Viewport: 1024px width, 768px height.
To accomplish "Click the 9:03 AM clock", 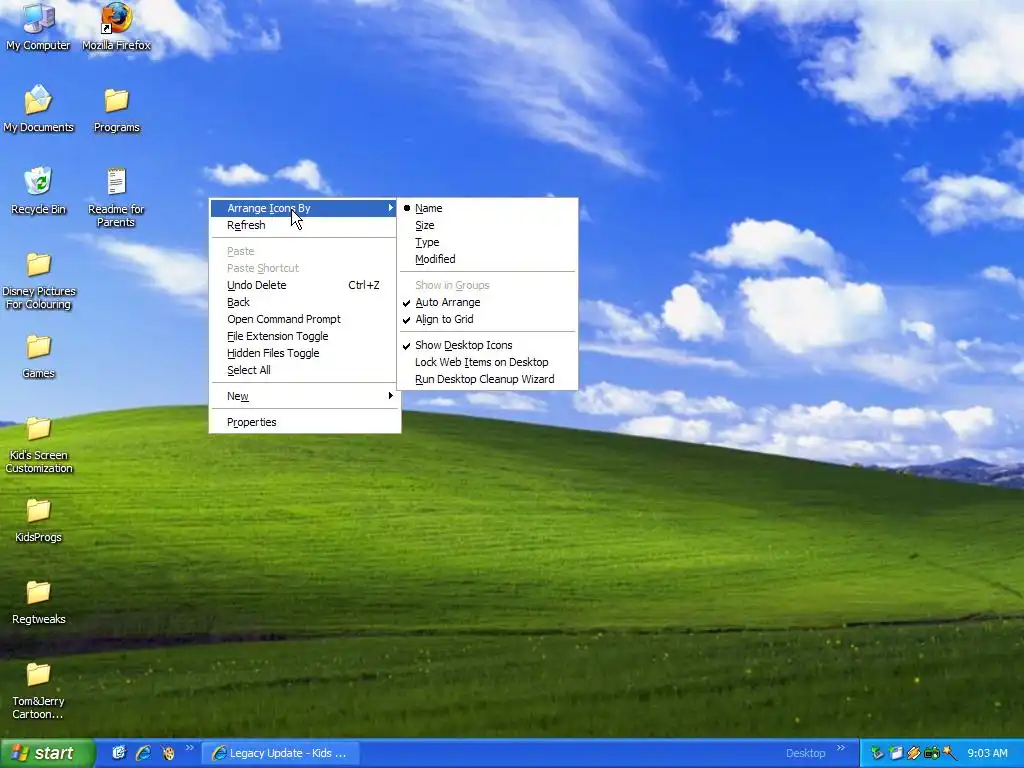I will click(987, 753).
